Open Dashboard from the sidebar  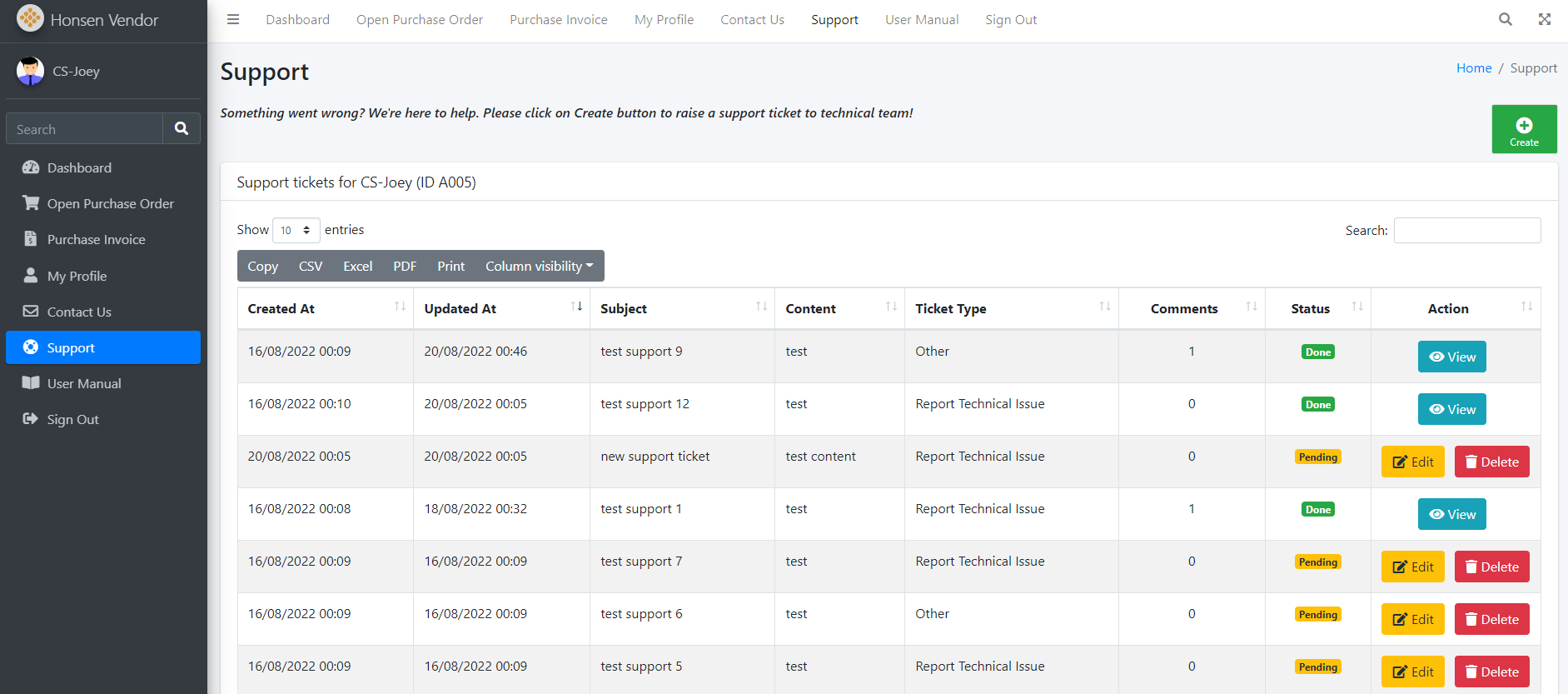(x=79, y=168)
